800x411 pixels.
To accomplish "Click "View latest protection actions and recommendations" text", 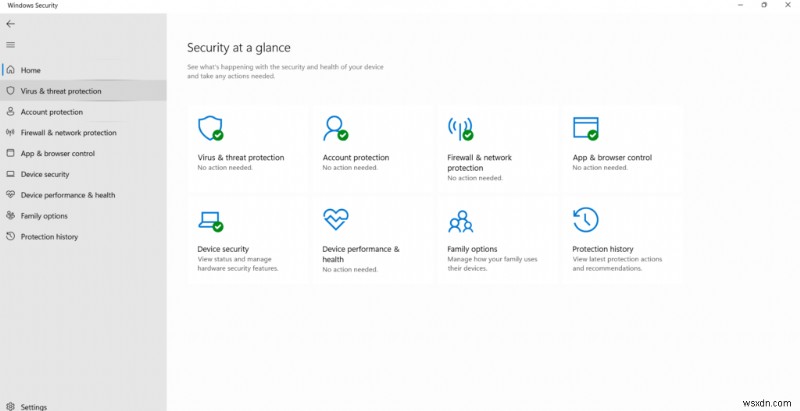I will 617,264.
